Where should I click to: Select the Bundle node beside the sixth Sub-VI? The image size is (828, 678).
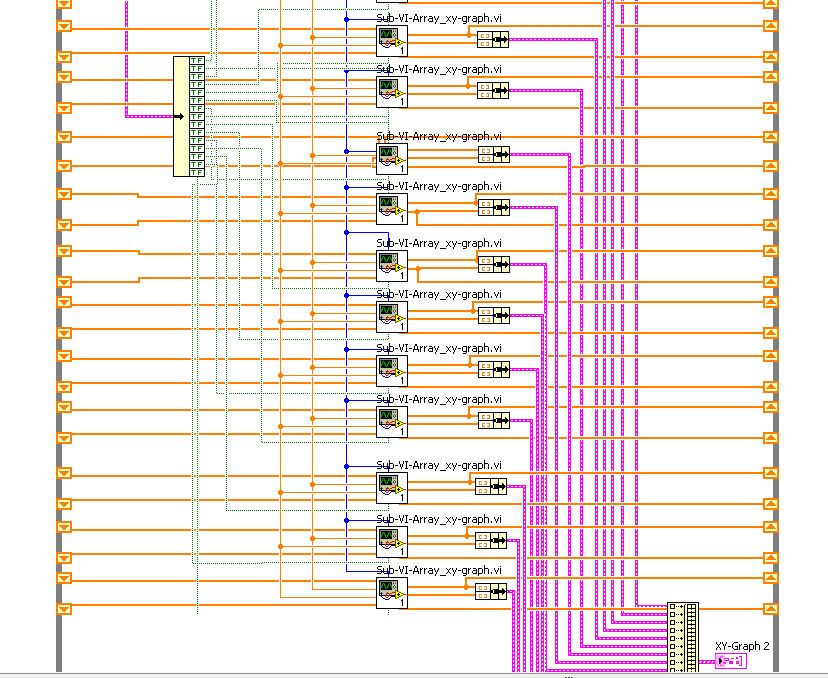pyautogui.click(x=494, y=315)
